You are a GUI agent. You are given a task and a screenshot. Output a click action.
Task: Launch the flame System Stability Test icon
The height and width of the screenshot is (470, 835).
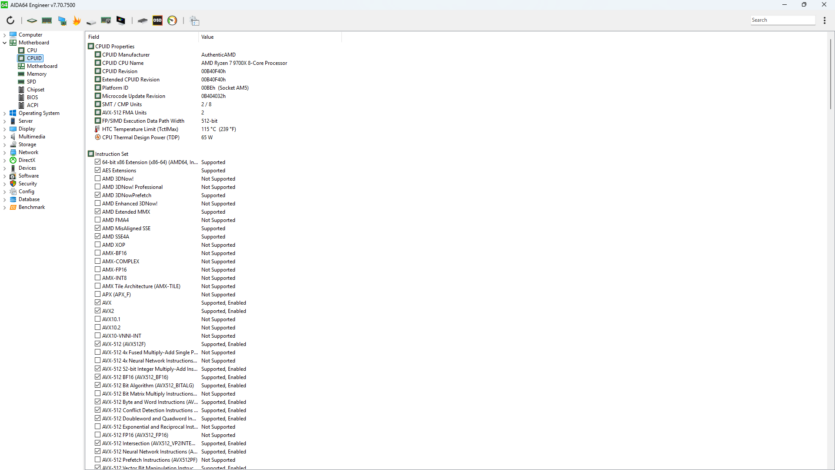click(x=76, y=20)
